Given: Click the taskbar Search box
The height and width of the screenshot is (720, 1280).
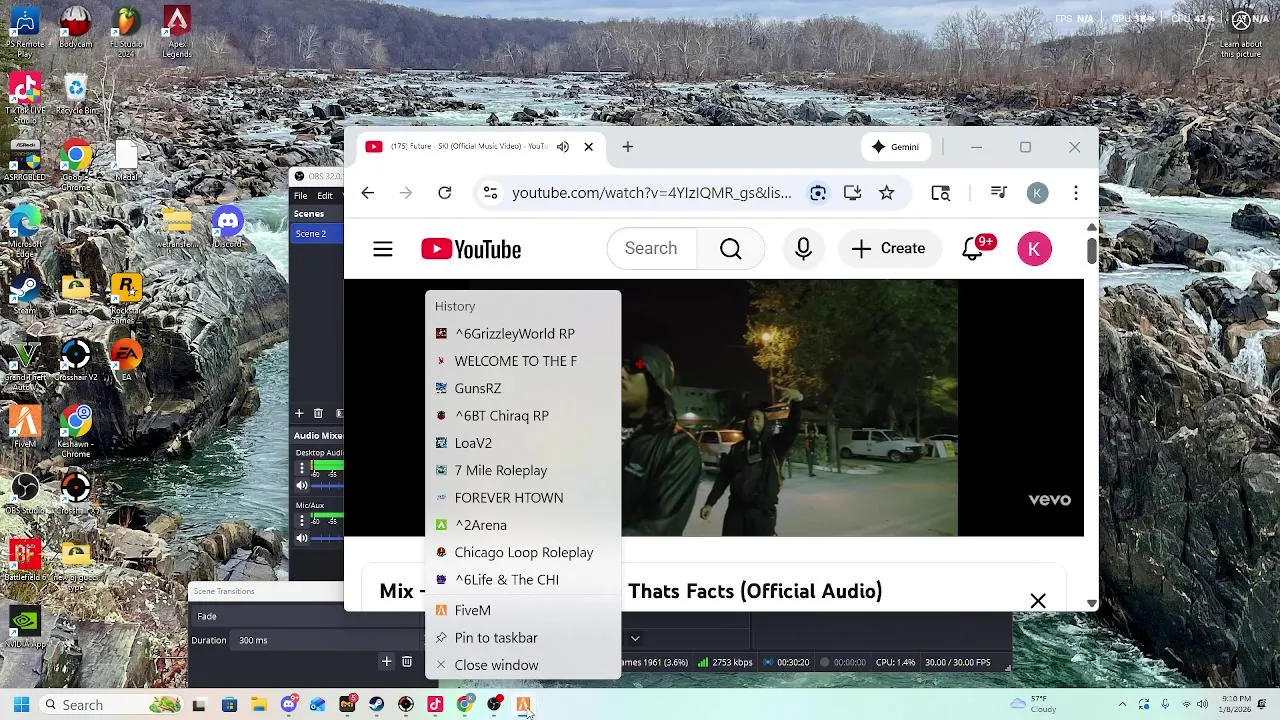Looking at the screenshot, I should click(x=112, y=705).
